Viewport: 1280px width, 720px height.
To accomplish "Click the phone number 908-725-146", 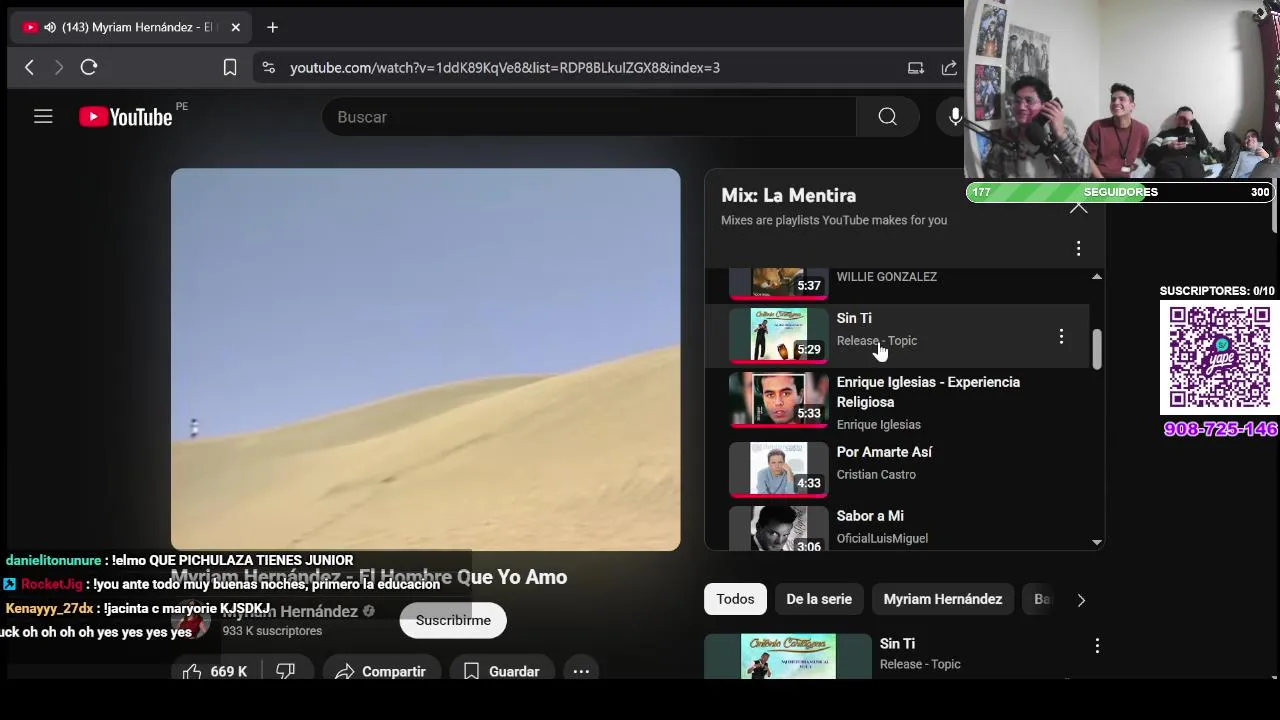I will point(1221,429).
